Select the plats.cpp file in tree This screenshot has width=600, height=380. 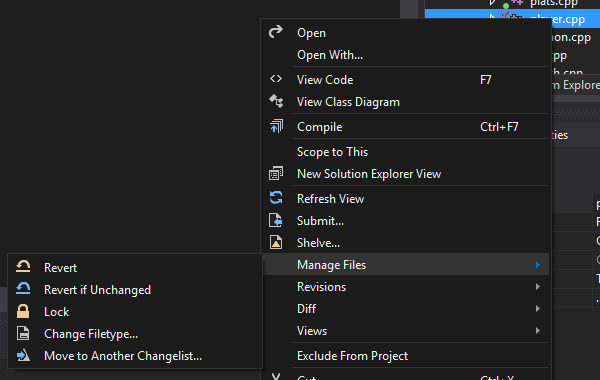(x=554, y=3)
